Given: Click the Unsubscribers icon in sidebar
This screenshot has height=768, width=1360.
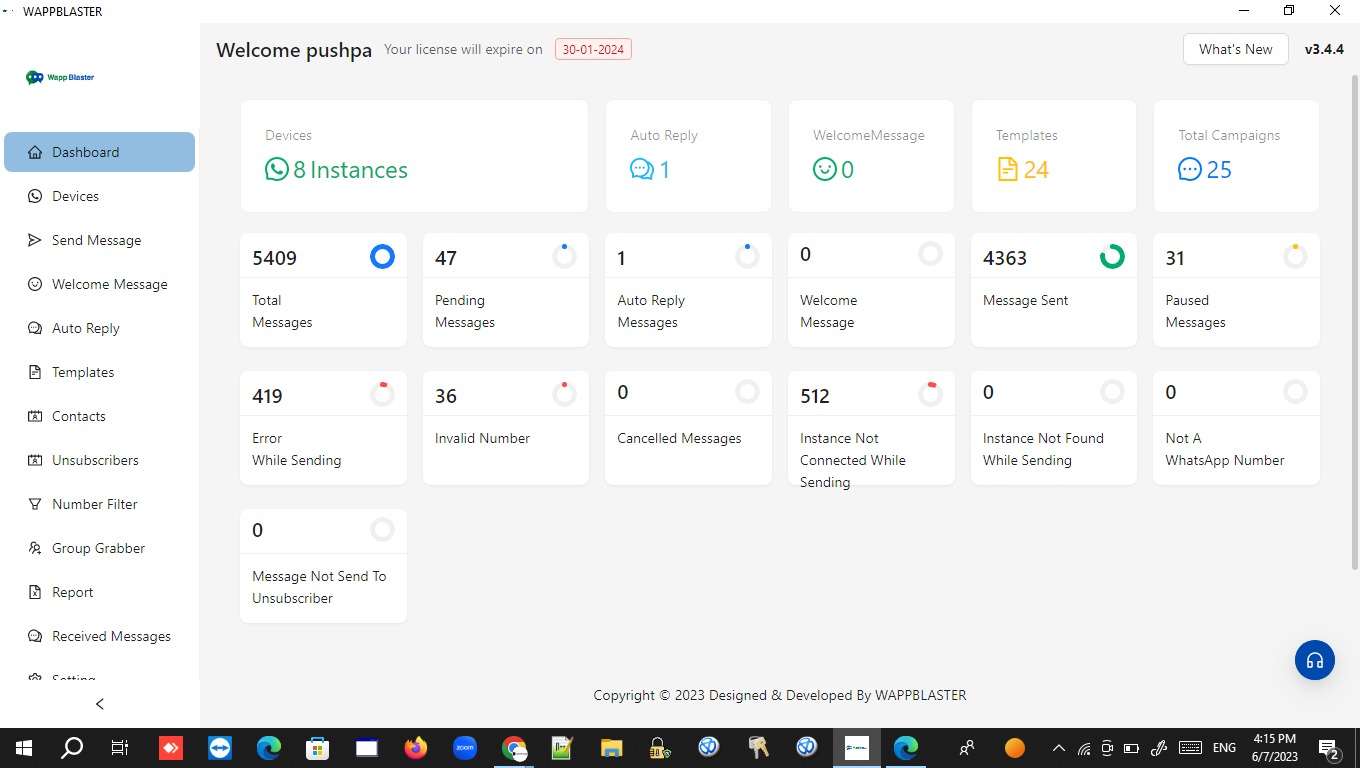Looking at the screenshot, I should pyautogui.click(x=35, y=460).
